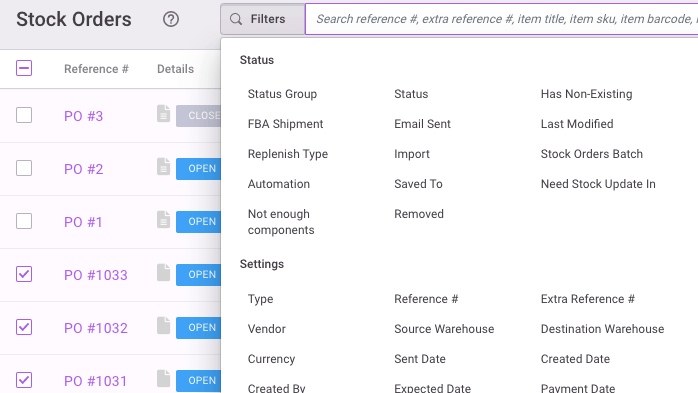The width and height of the screenshot is (698, 393).
Task: Open document details icon for PO #1
Action: 163,220
